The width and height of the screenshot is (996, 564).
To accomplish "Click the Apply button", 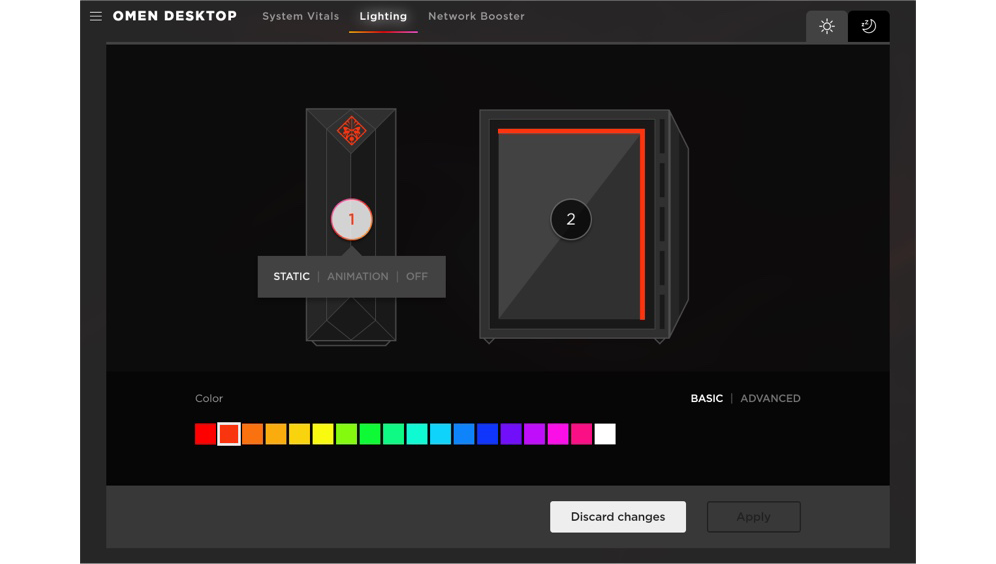I will tap(753, 516).
